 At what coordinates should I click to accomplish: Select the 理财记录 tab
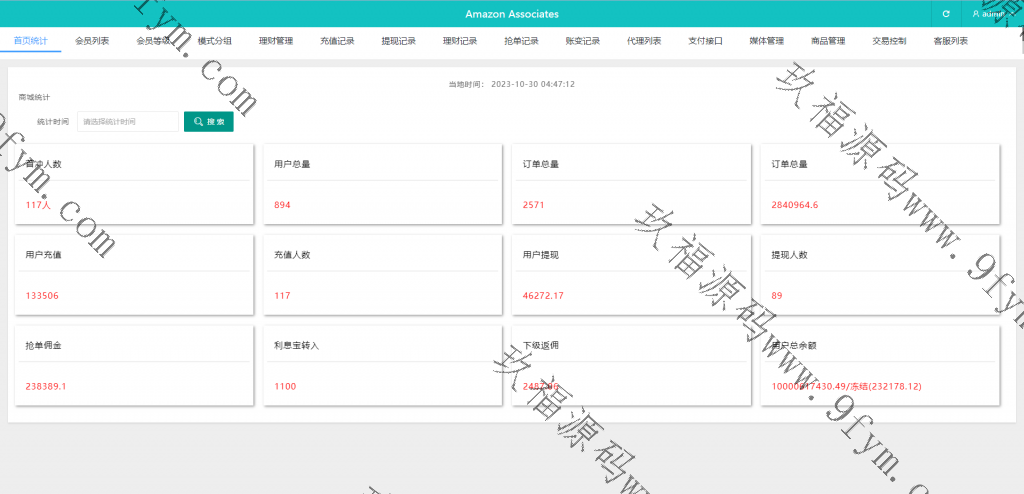tap(460, 41)
